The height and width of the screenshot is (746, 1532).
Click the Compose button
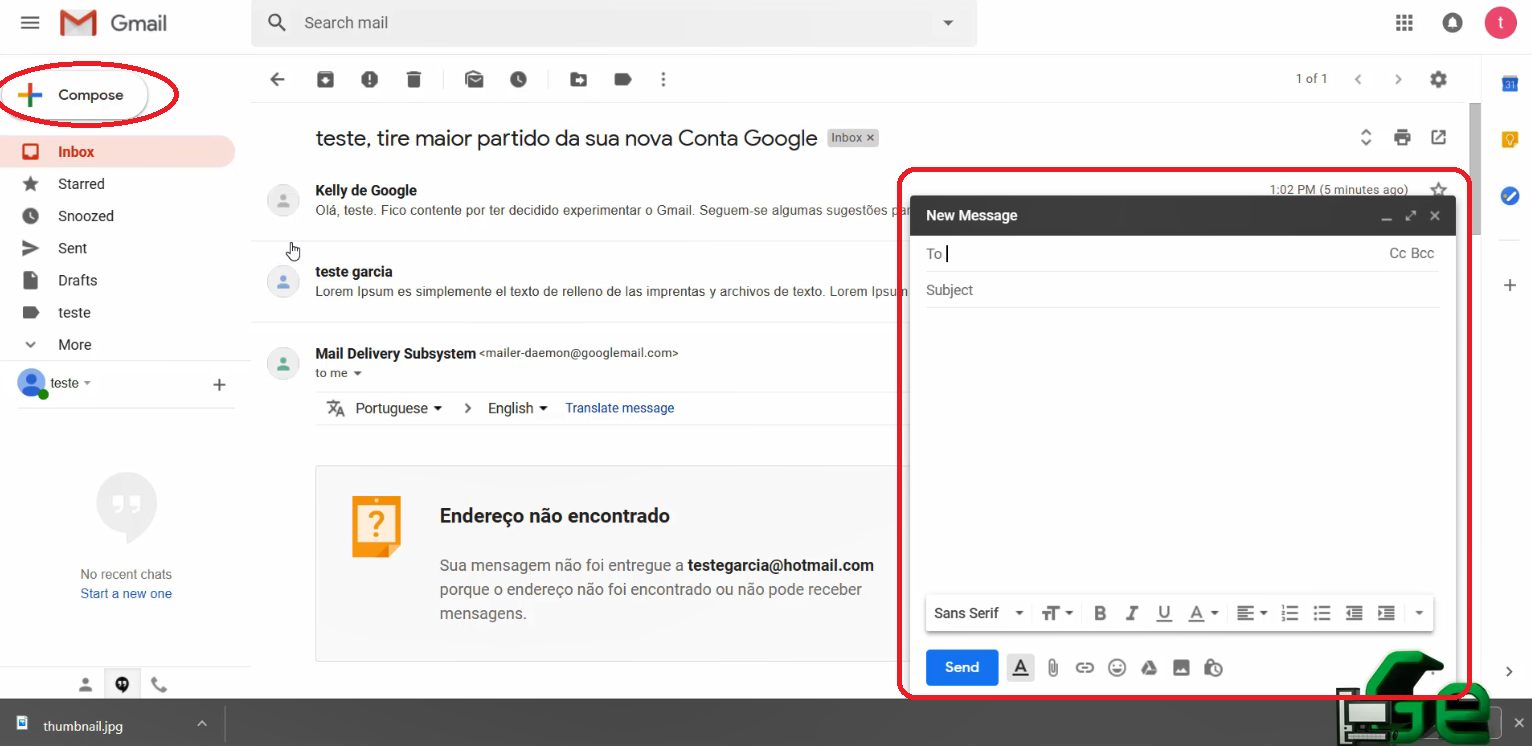[x=75, y=95]
